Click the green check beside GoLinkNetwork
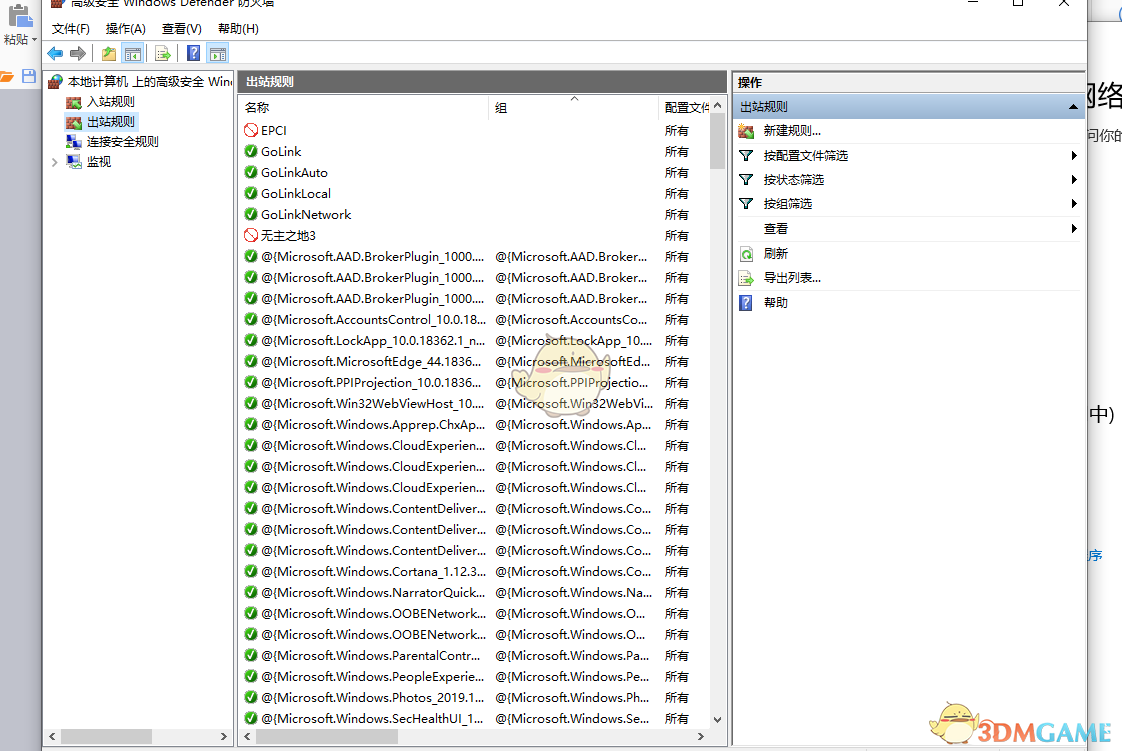The width and height of the screenshot is (1122, 751). coord(251,215)
